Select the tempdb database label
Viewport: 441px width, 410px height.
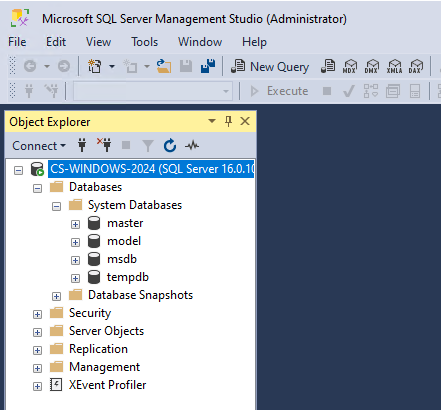(128, 277)
